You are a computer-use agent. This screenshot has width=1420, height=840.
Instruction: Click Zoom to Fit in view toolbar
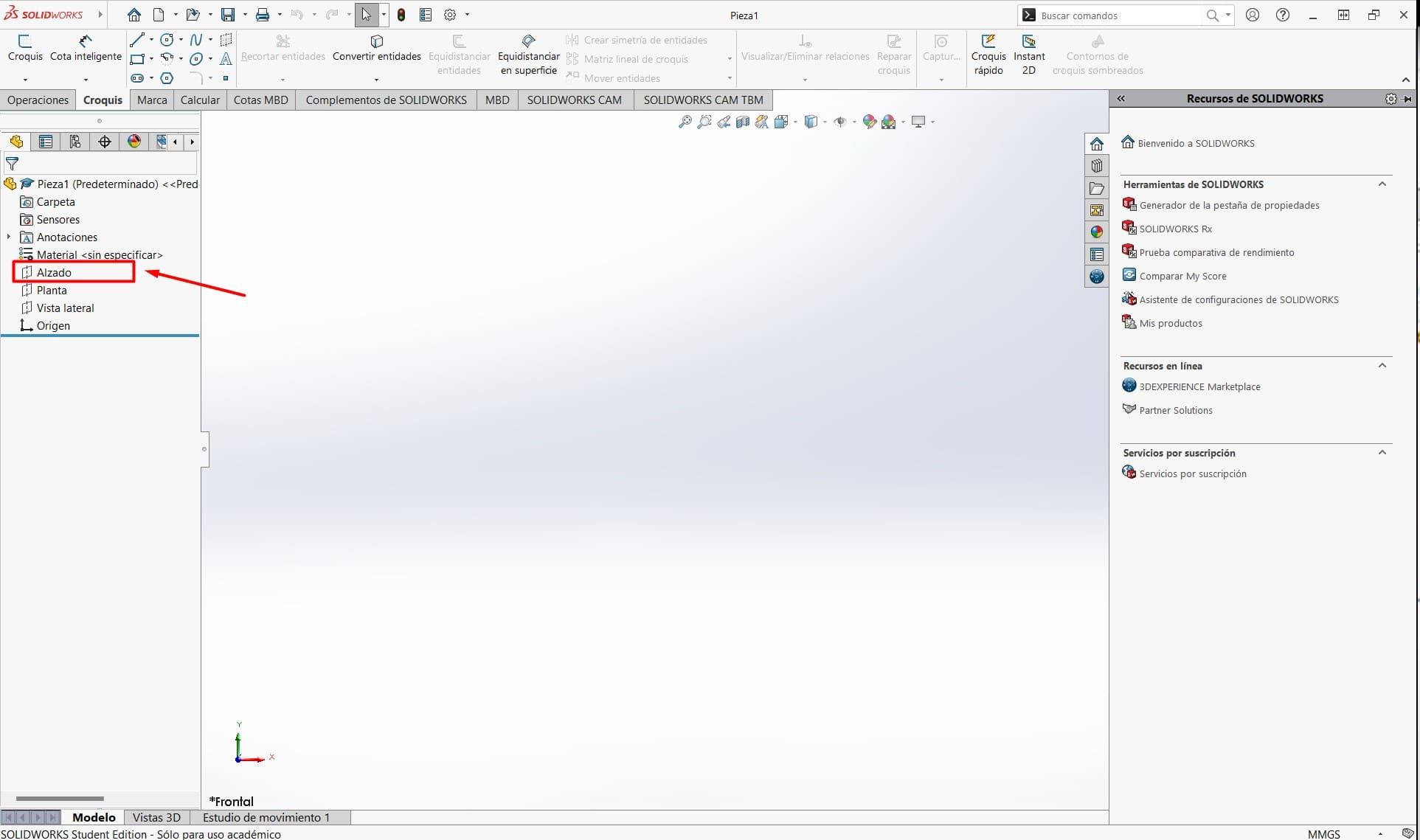(685, 122)
